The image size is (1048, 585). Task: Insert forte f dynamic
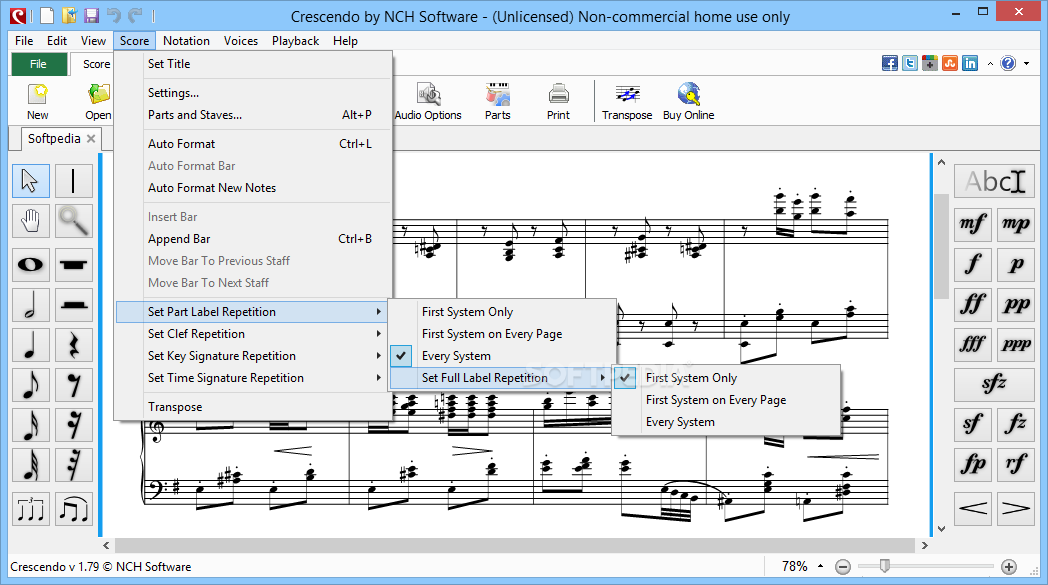click(x=972, y=265)
